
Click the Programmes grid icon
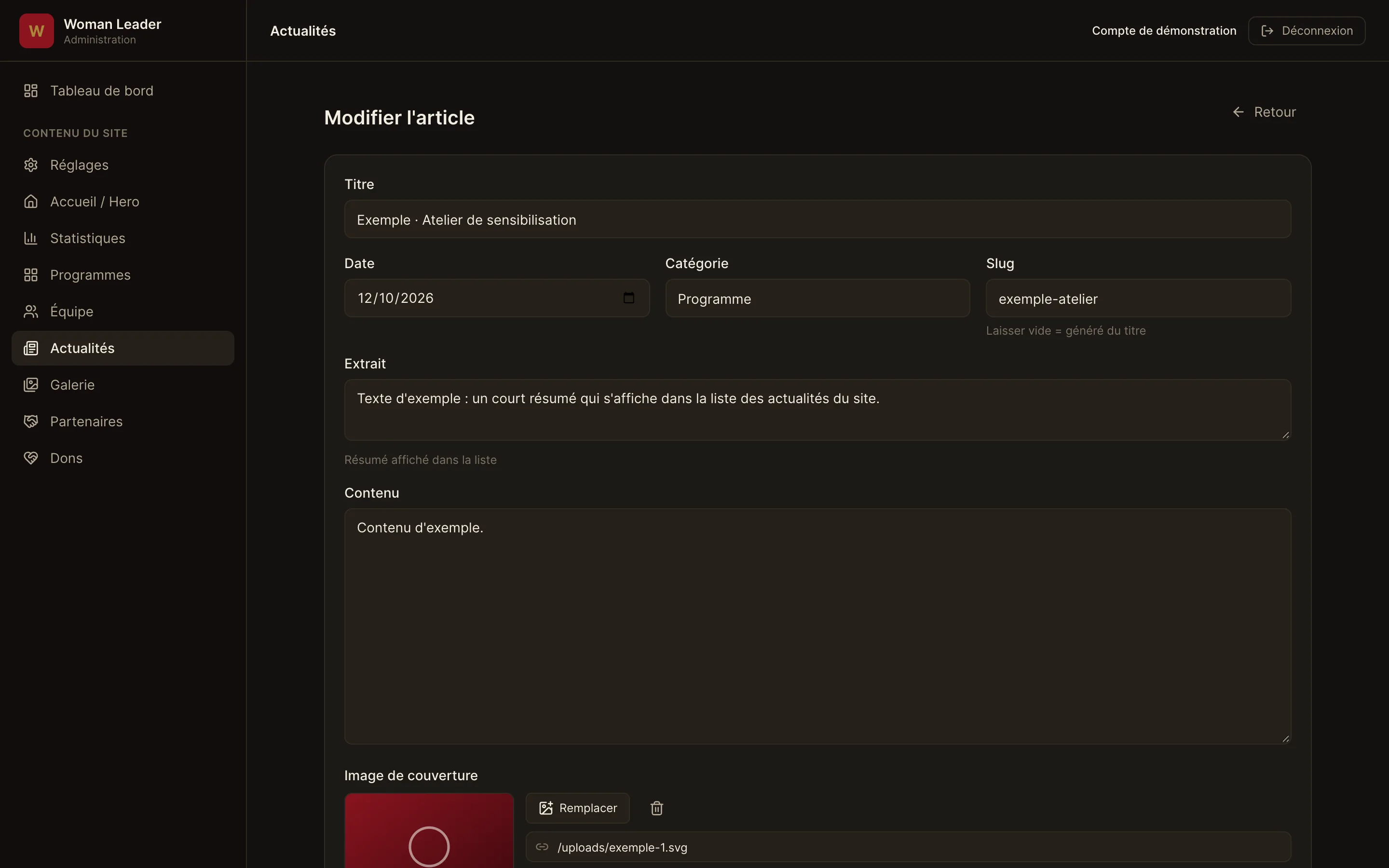[31, 275]
